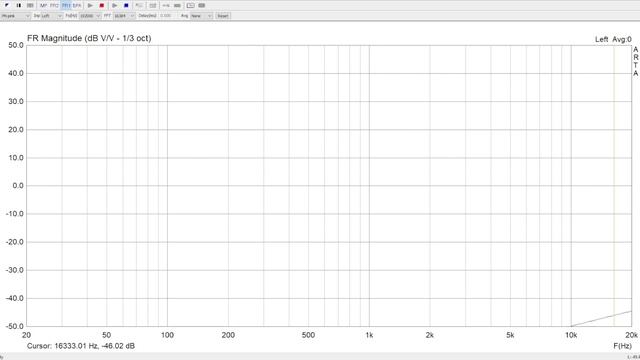
Task: Switch to SPA spectrum analyzer mode
Action: [77, 5]
